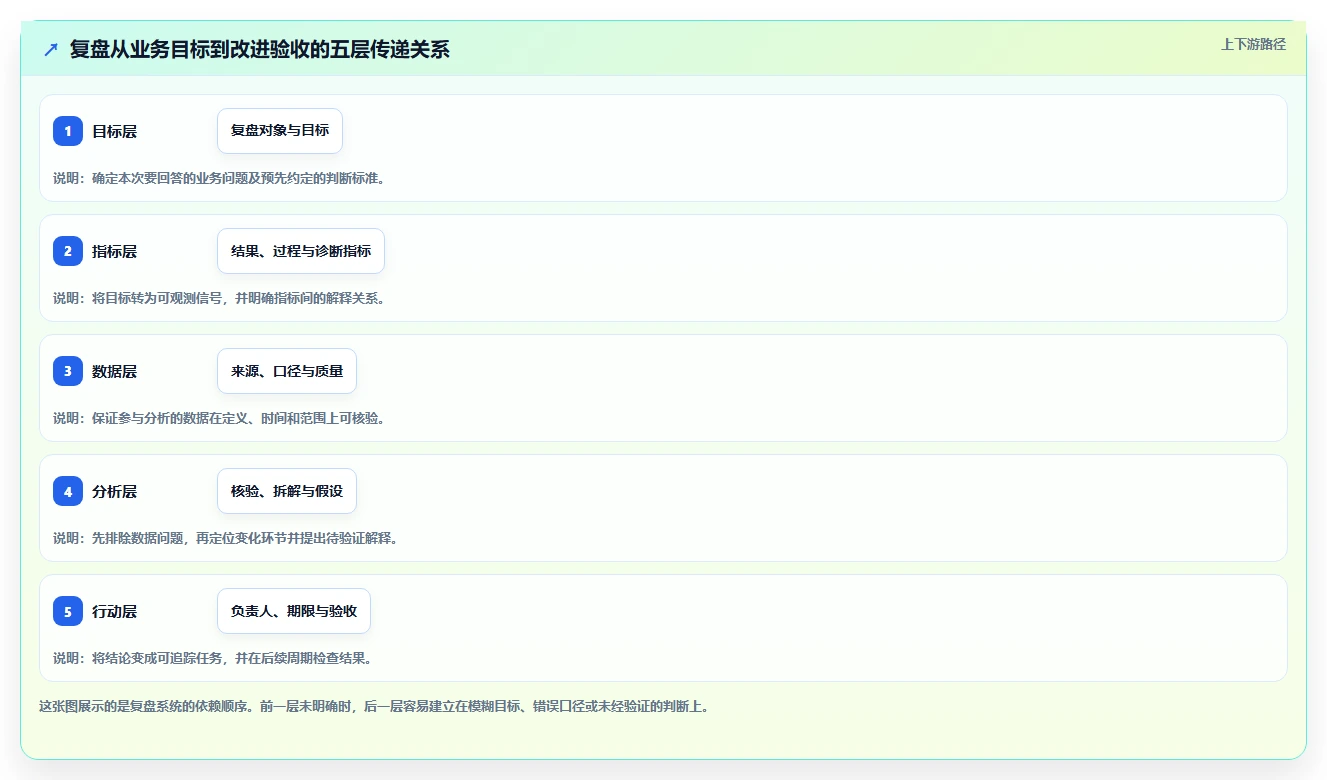Click the number 4 badge for 分析层

tap(68, 491)
